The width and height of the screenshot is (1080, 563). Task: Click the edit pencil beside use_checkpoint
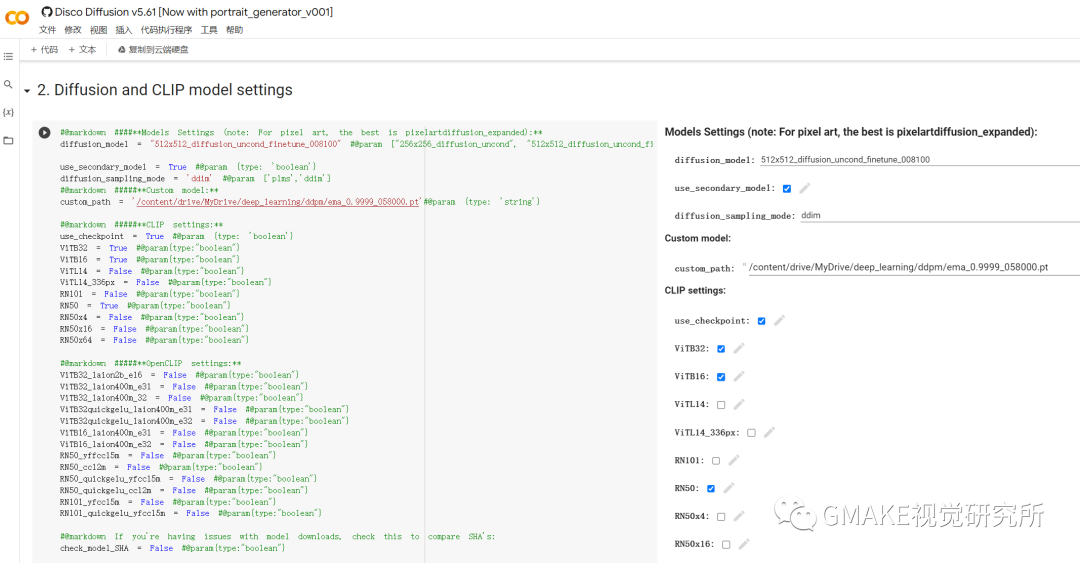pyautogui.click(x=779, y=321)
